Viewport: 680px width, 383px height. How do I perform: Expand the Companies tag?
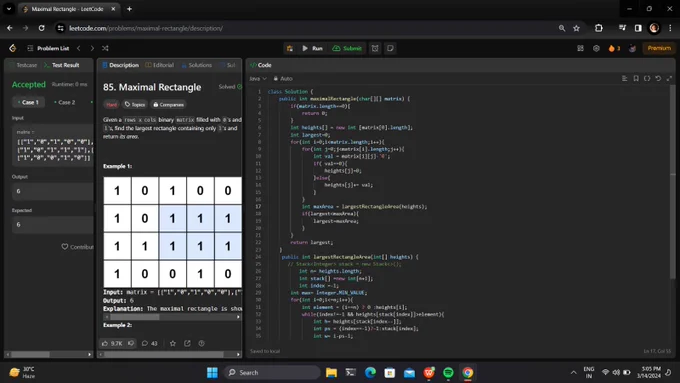click(168, 105)
